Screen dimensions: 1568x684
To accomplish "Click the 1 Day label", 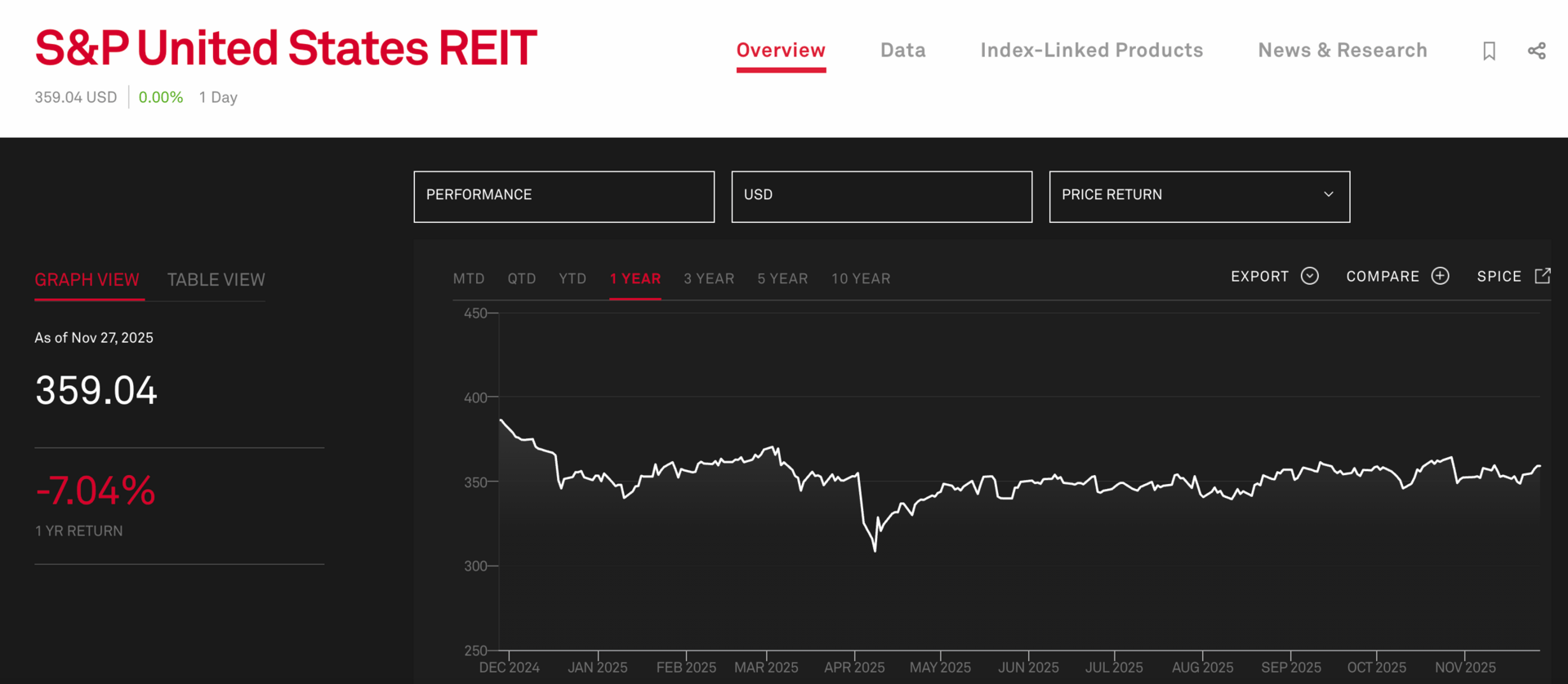I will pos(218,97).
